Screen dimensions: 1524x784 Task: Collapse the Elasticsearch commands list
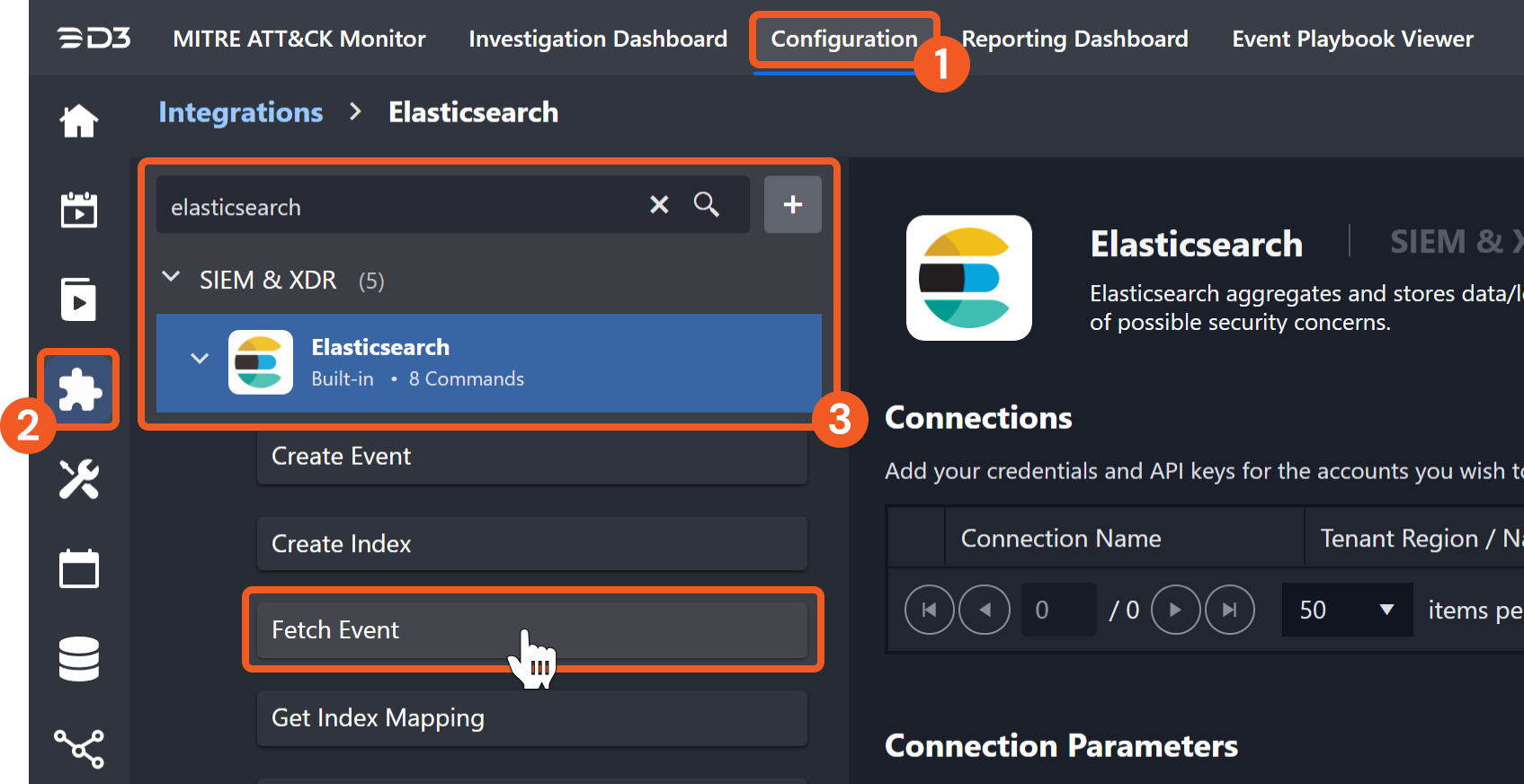200,359
